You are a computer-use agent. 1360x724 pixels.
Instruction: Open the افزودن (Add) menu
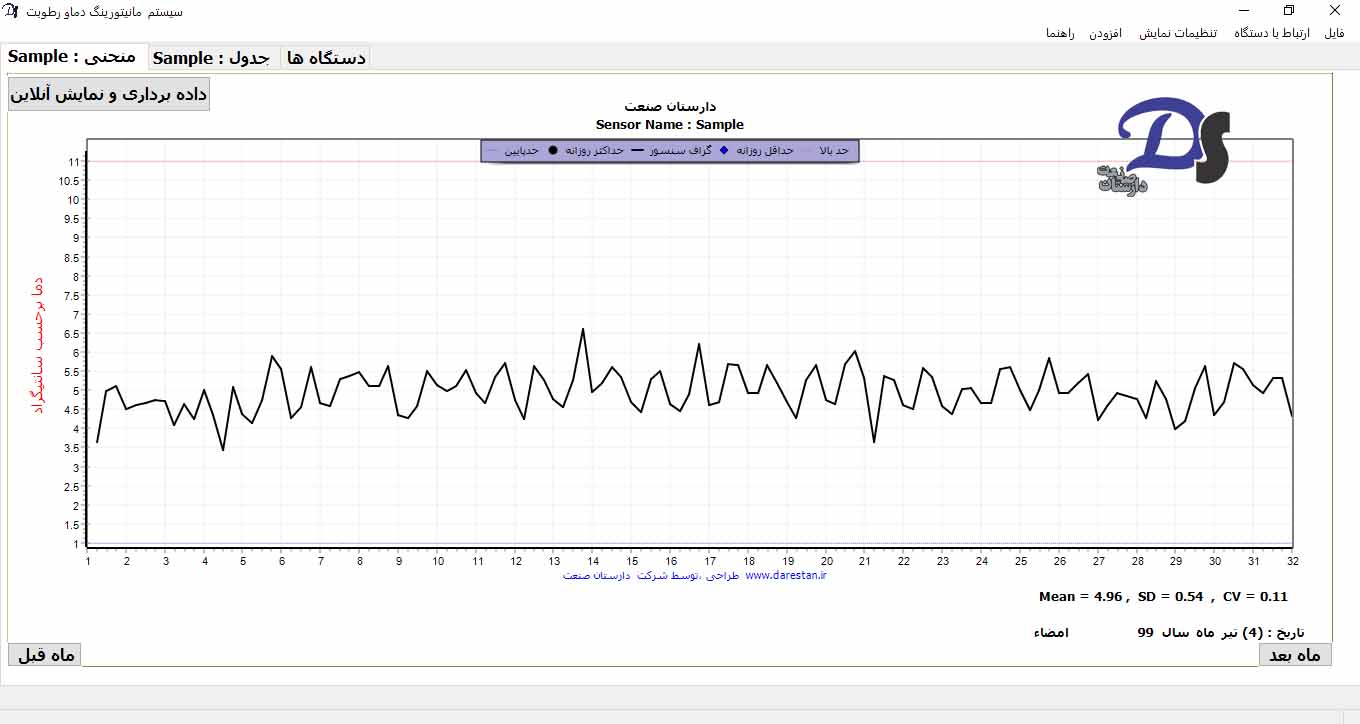tap(1105, 33)
